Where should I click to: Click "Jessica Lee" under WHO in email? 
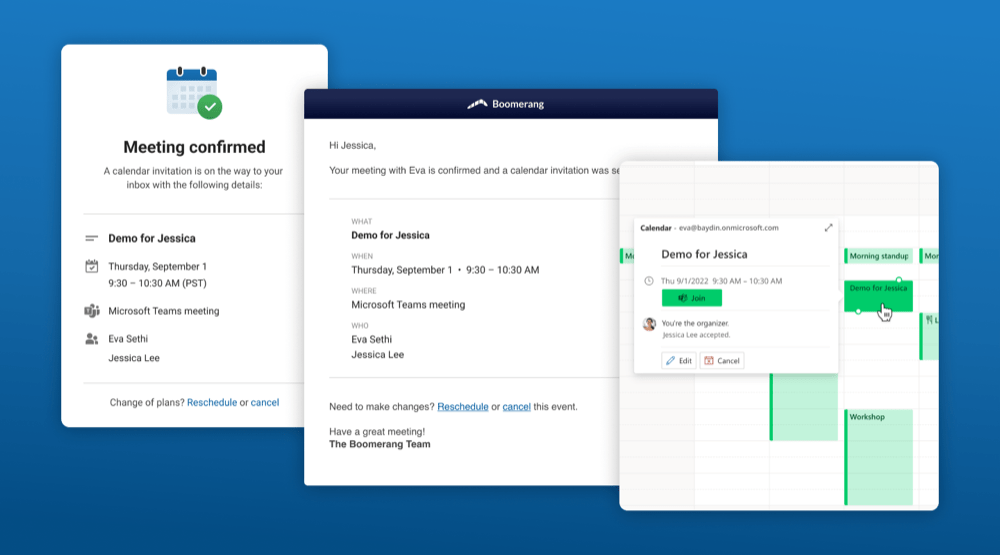[x=378, y=355]
